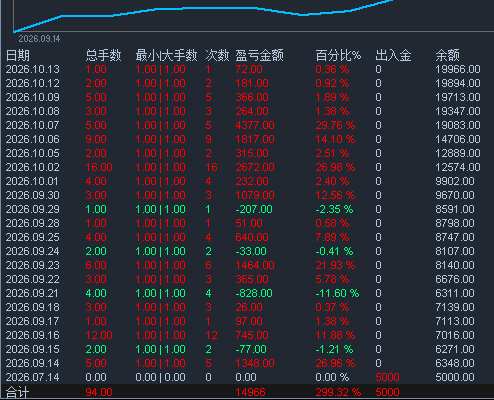Click balance 6676.00
This screenshot has width=494, height=400.
point(455,279)
